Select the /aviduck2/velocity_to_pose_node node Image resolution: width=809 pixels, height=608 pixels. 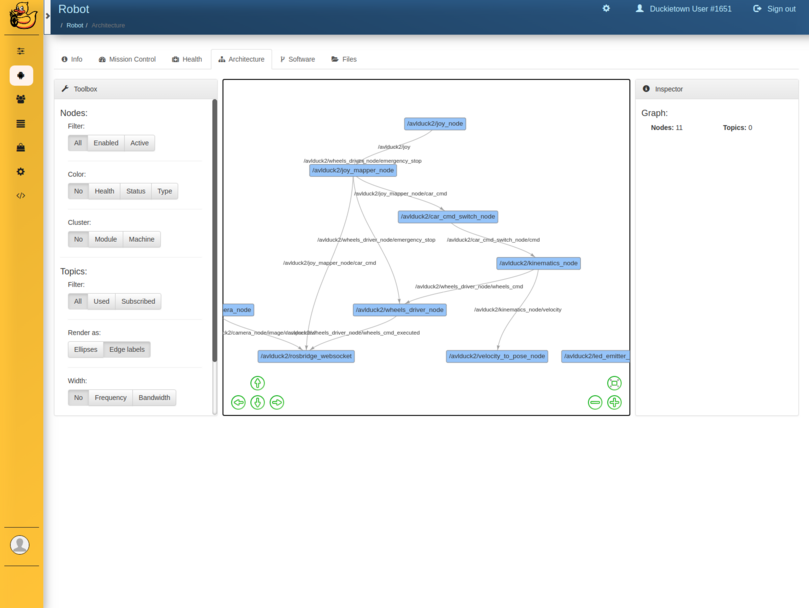pos(497,356)
